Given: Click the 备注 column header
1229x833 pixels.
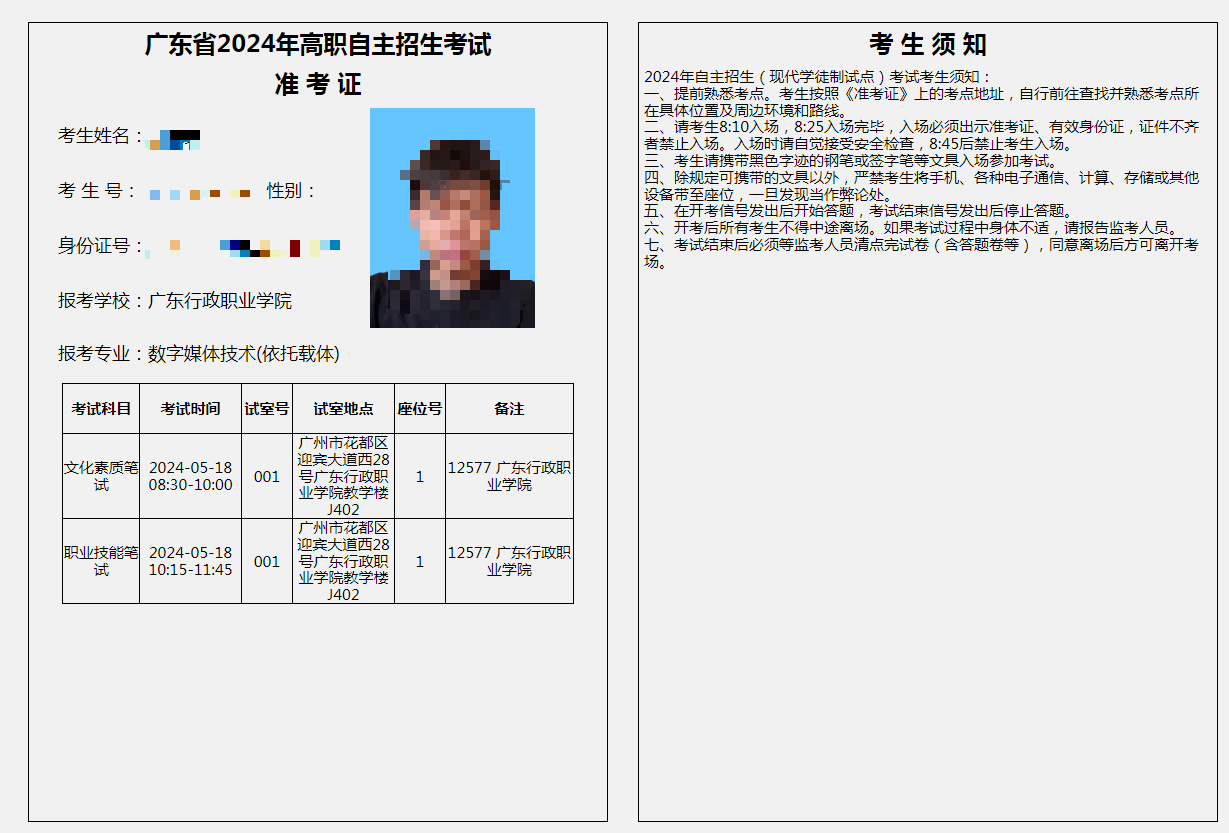Looking at the screenshot, I should (x=509, y=409).
